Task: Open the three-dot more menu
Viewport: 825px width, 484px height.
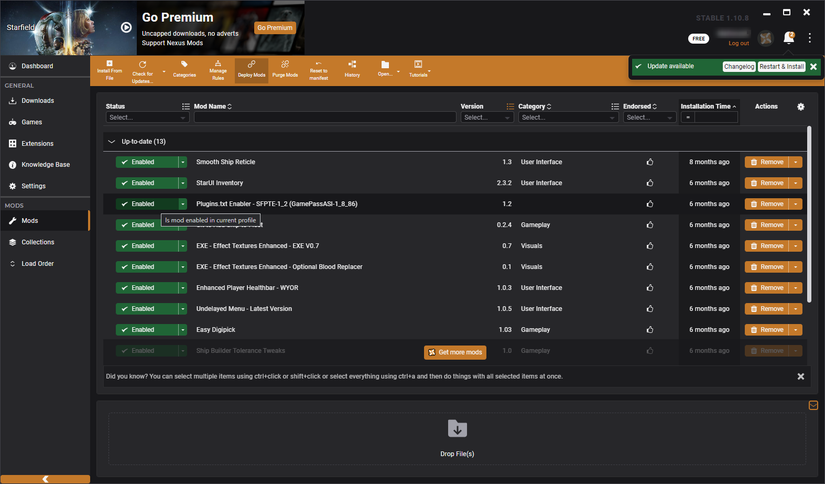Action: point(810,38)
